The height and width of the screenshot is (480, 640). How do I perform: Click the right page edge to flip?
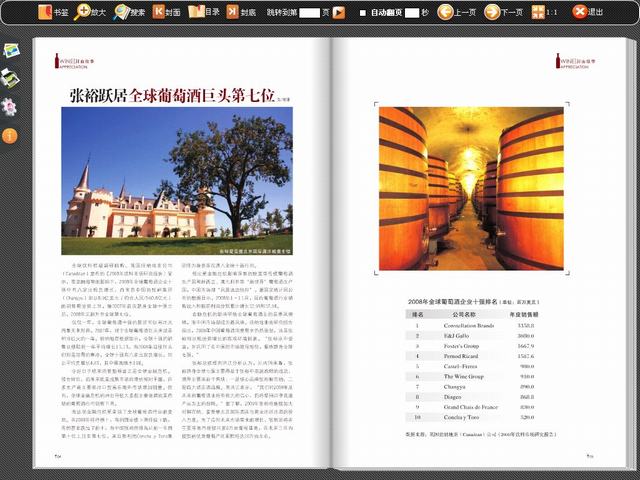[x=631, y=253]
